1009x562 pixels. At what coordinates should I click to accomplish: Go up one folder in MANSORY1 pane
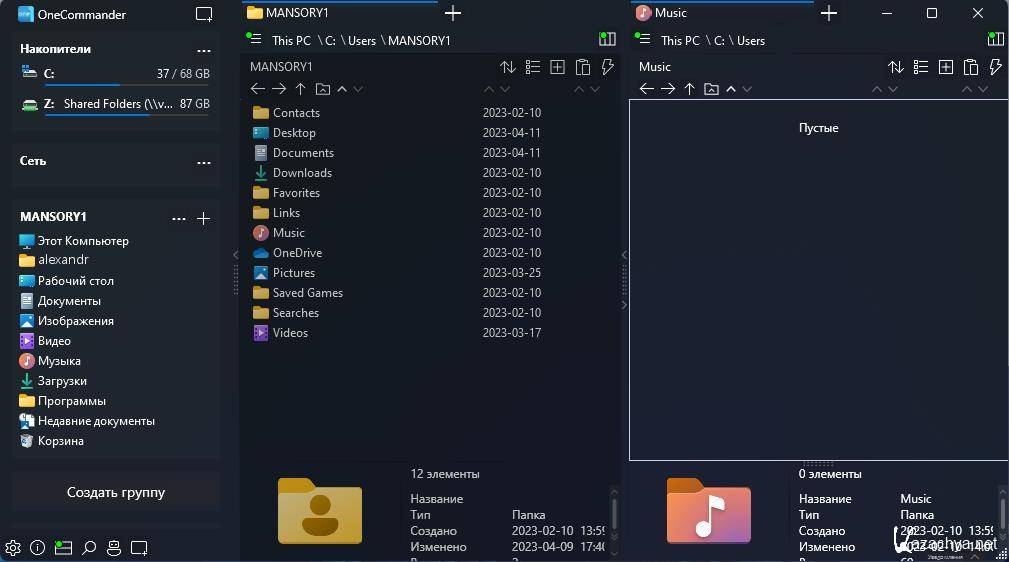tap(300, 89)
